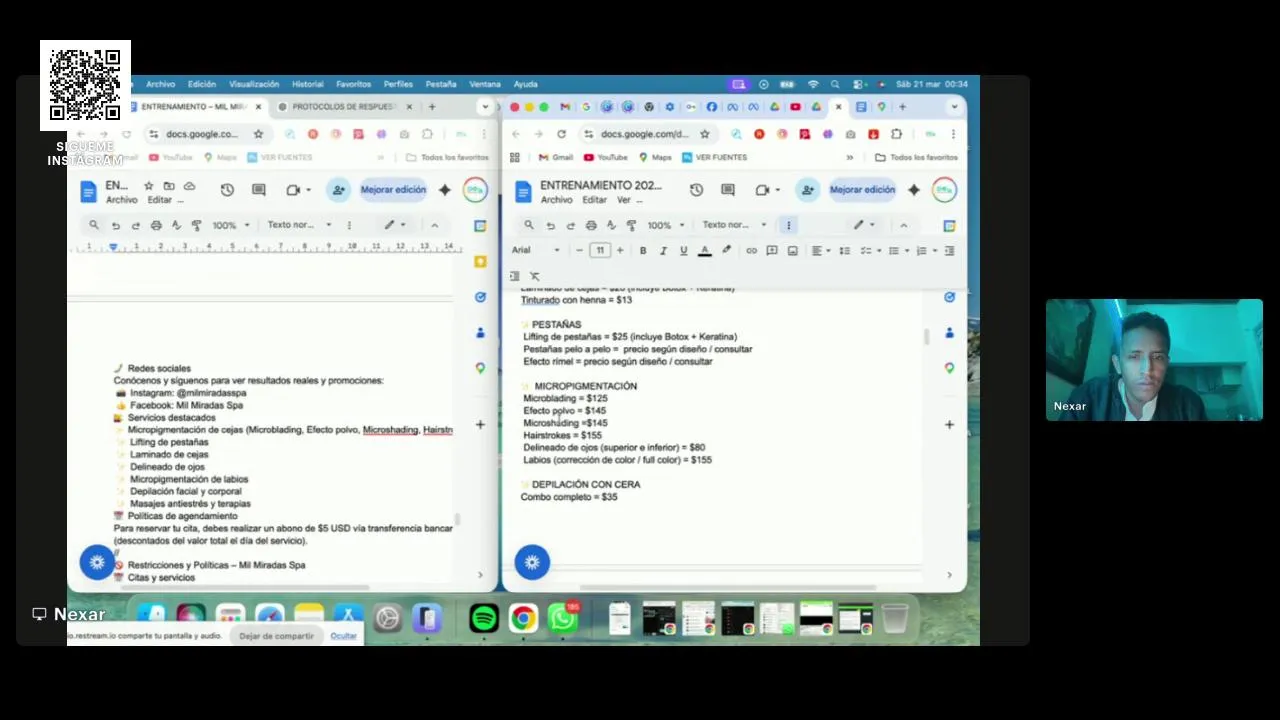Open Todos los favoritos folder in right window

[x=916, y=157]
